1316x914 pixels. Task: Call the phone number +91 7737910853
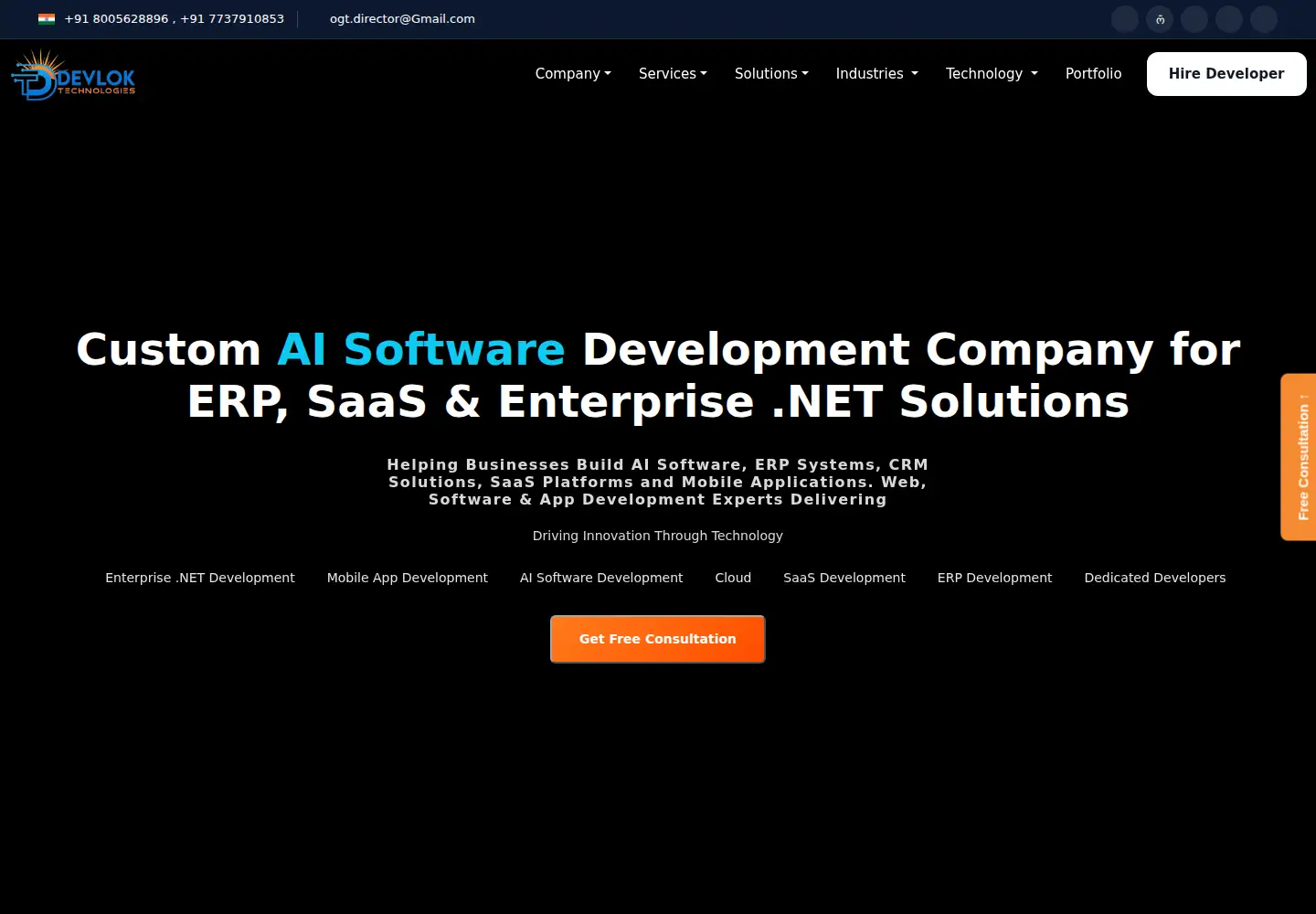pos(232,18)
